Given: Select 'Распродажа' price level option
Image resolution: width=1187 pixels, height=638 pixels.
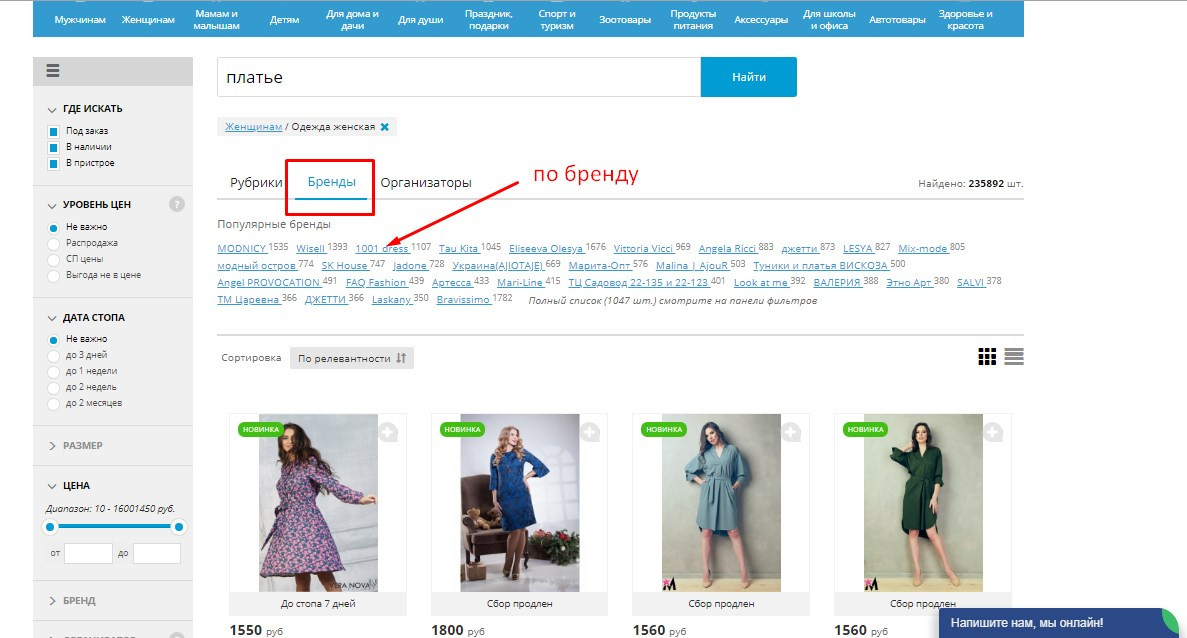Looking at the screenshot, I should [53, 244].
